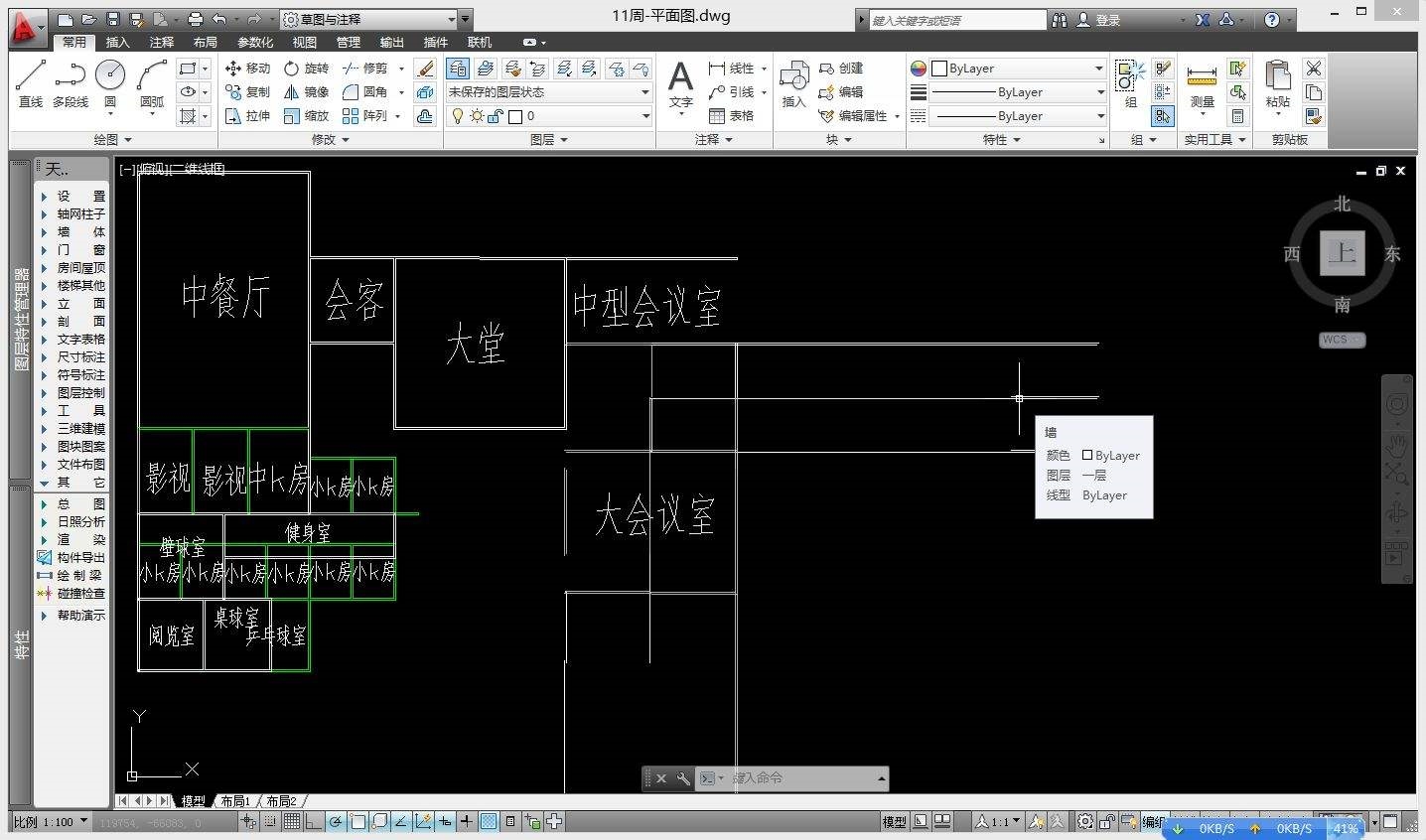Switch to the 注释 ribbon tab

coord(162,43)
